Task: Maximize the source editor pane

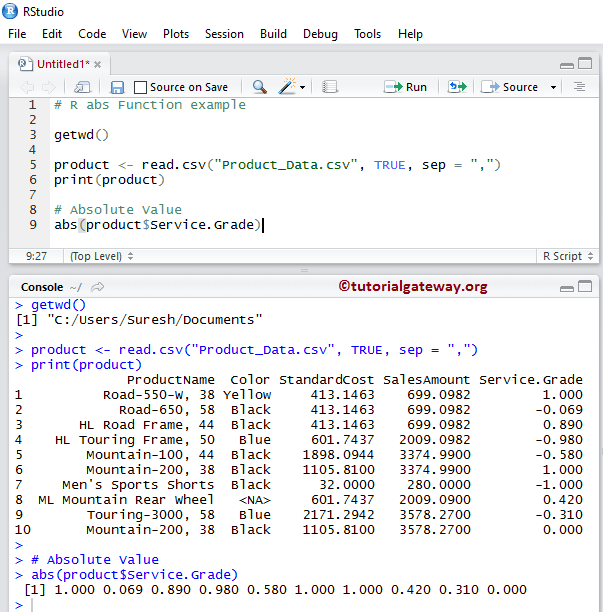Action: (585, 63)
